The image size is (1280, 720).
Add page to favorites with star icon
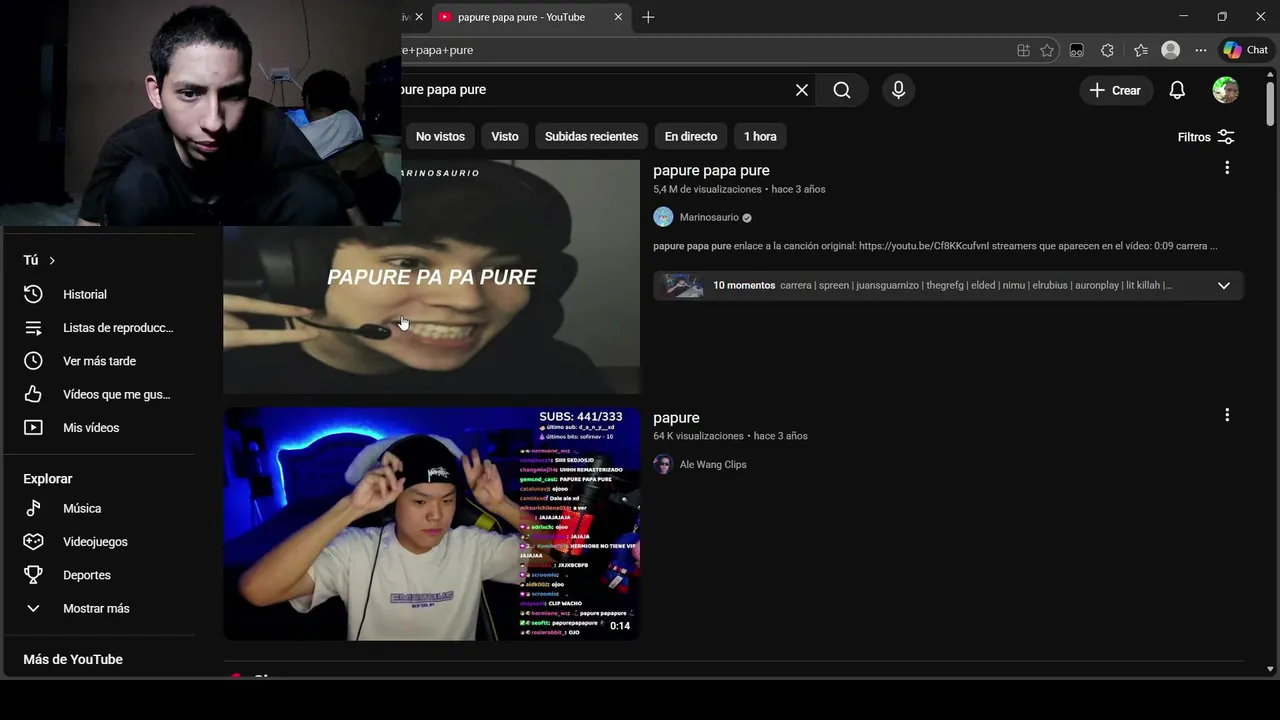coord(1047,50)
